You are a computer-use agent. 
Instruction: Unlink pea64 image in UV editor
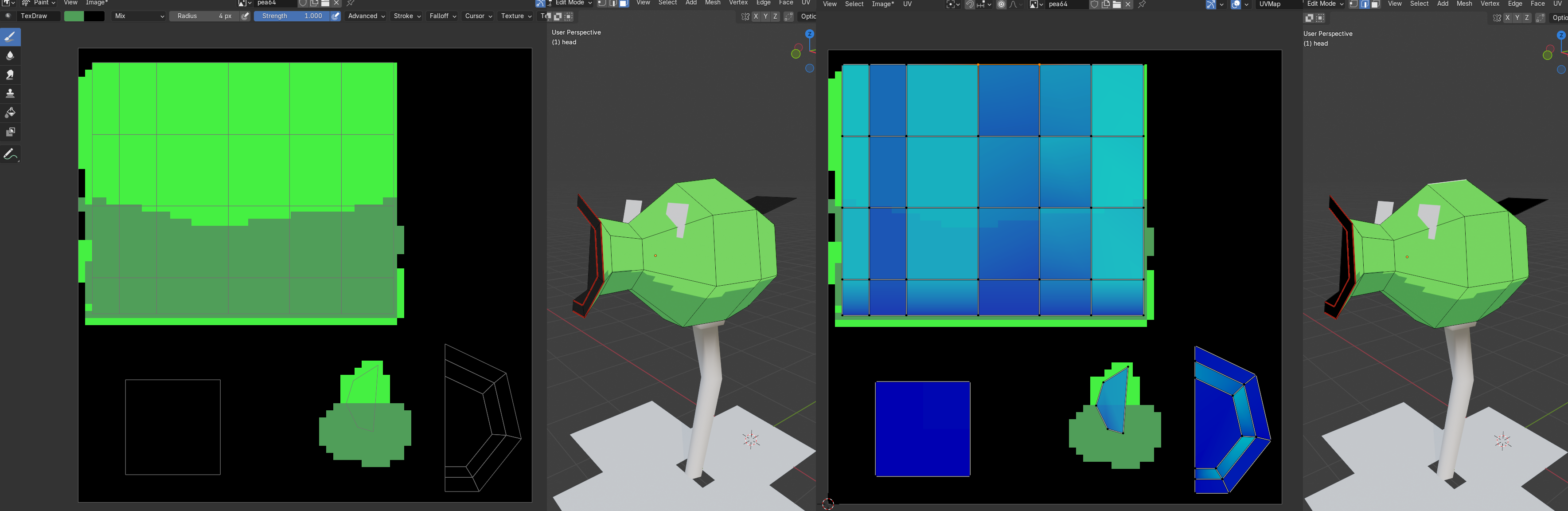(1128, 4)
